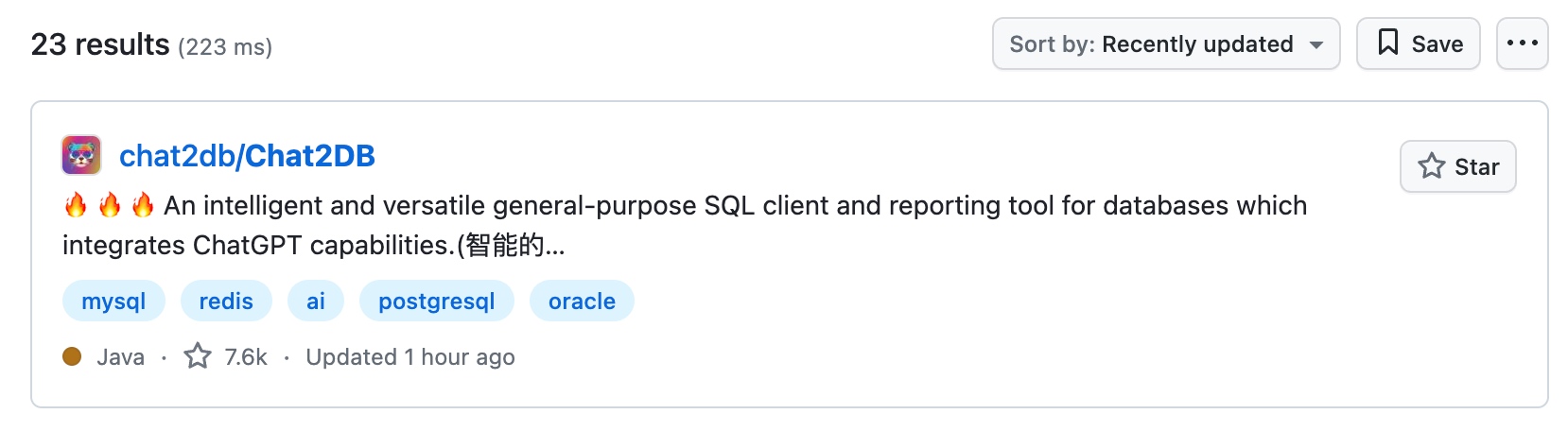Click the Java language color dot
The height and width of the screenshot is (431, 1568).
pos(72,356)
